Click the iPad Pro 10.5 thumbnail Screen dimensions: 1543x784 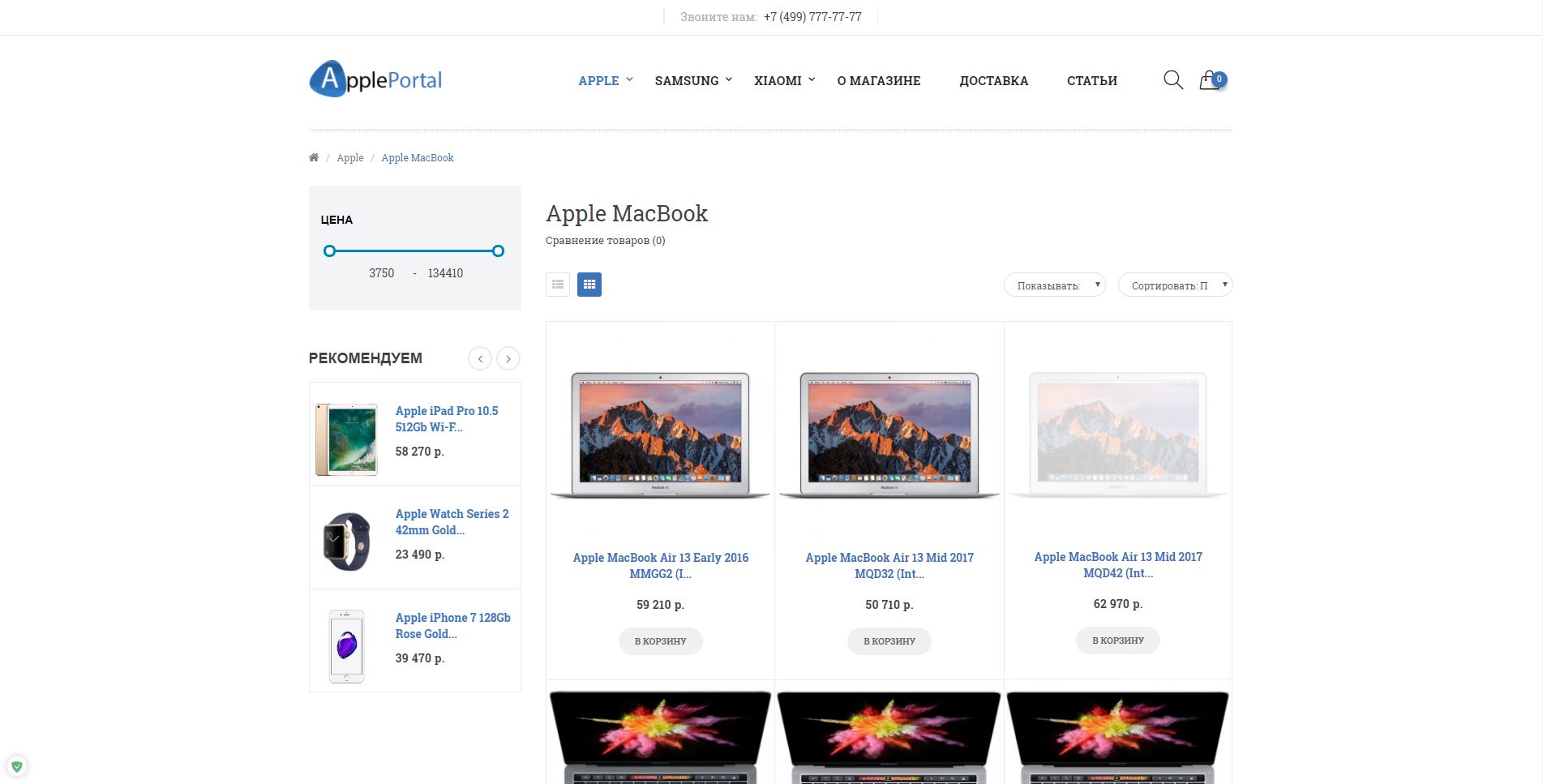click(346, 439)
